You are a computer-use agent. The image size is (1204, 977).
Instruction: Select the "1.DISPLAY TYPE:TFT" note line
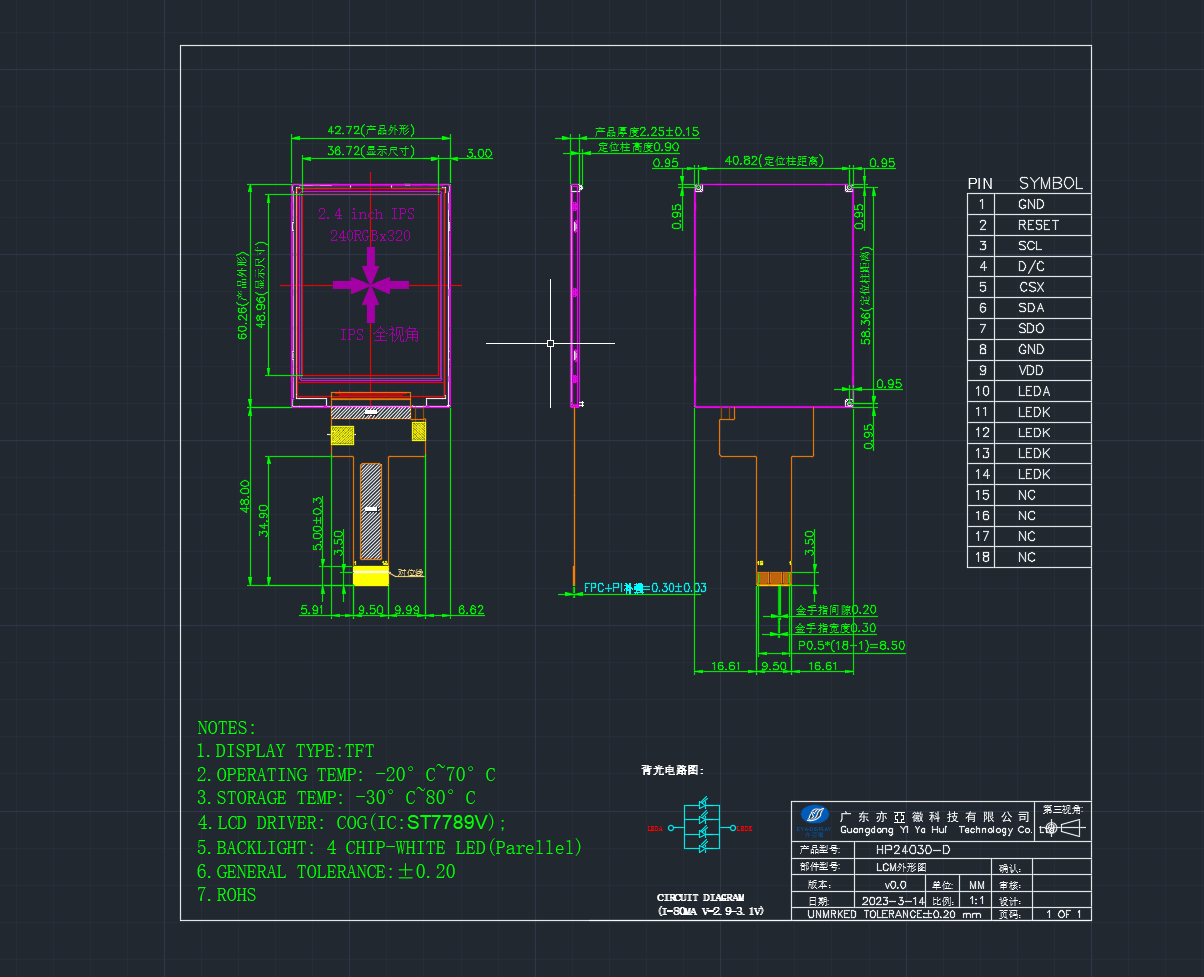285,751
